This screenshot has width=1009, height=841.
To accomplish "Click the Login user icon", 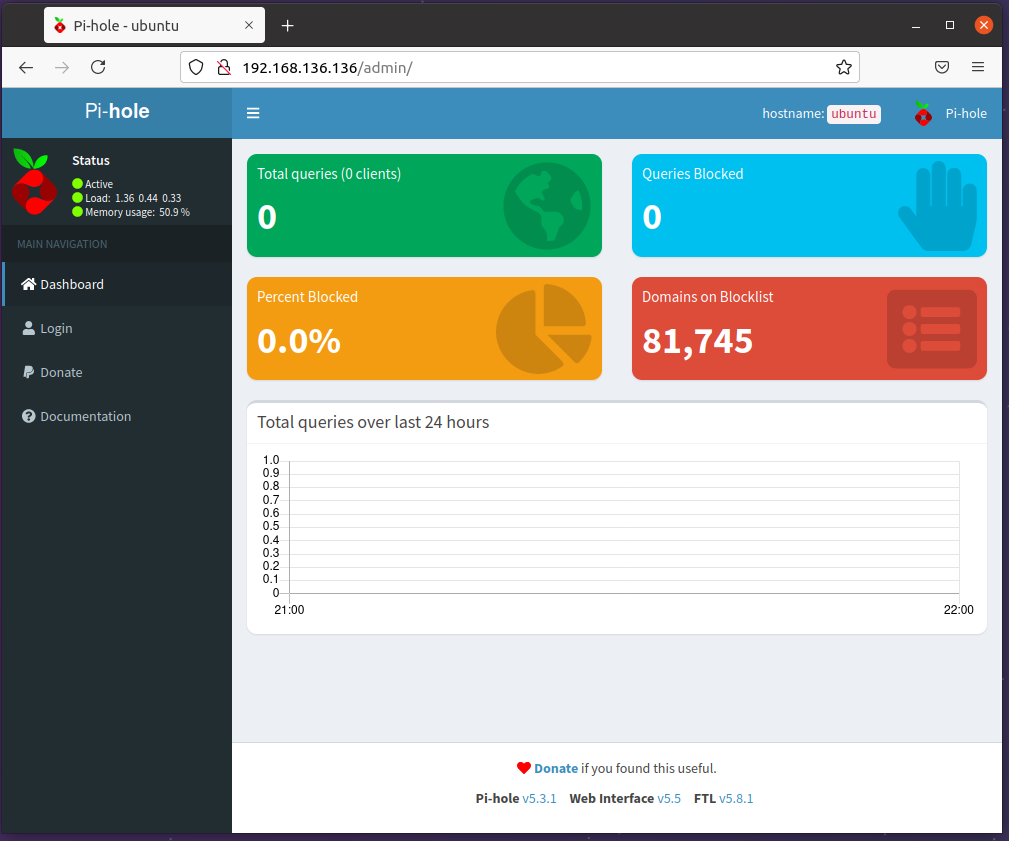I will coord(28,328).
